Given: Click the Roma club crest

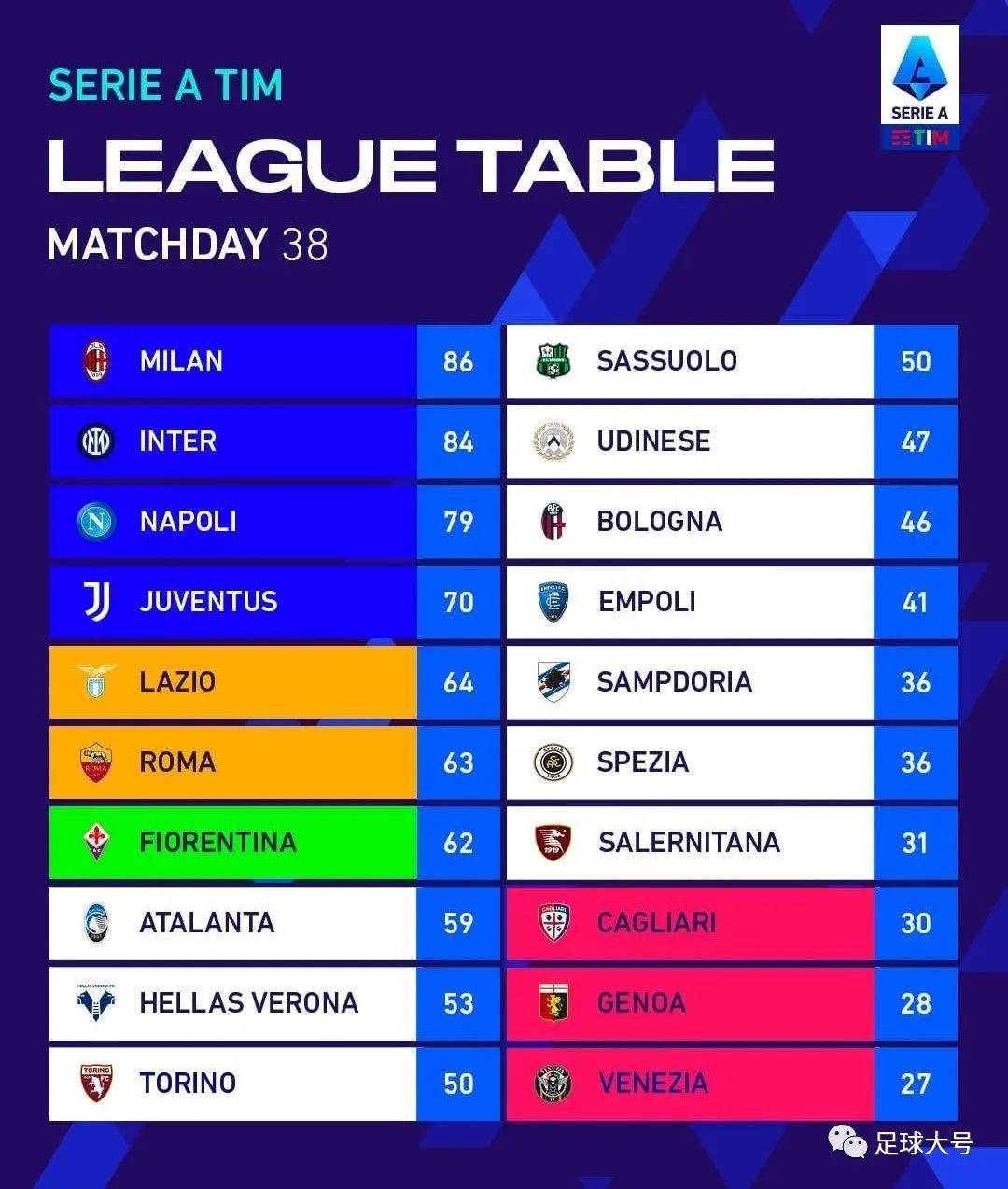Looking at the screenshot, I should (96, 762).
